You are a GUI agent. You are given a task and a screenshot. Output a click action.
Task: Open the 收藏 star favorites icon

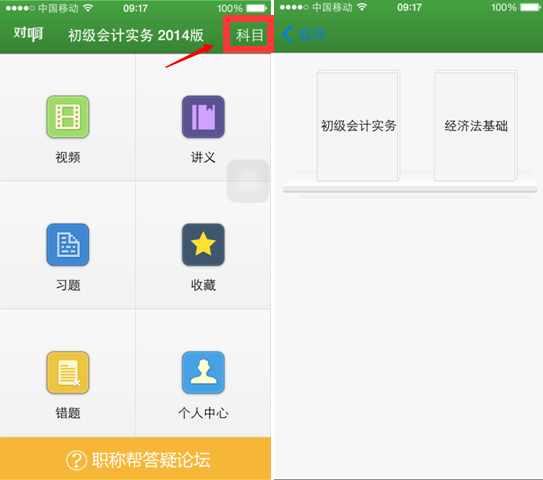tap(203, 245)
